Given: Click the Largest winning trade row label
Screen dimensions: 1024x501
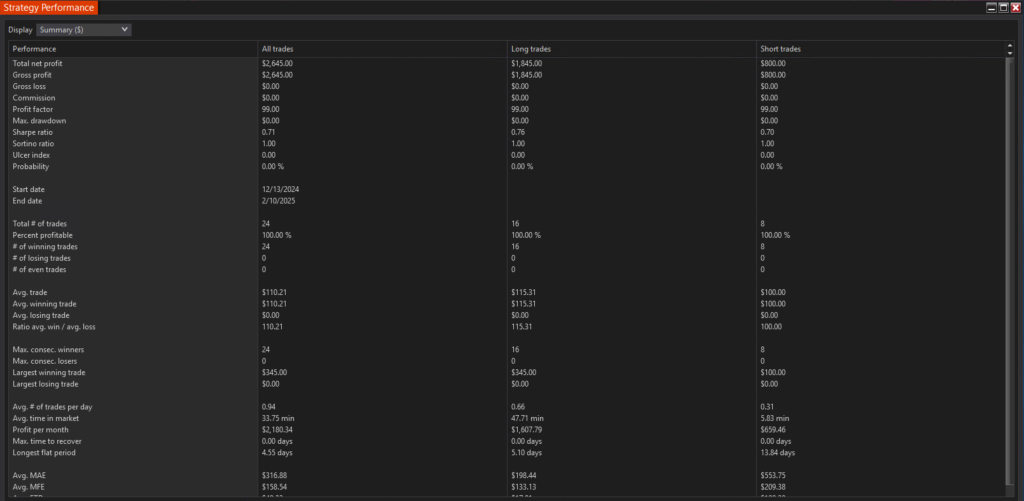Looking at the screenshot, I should coord(49,372).
